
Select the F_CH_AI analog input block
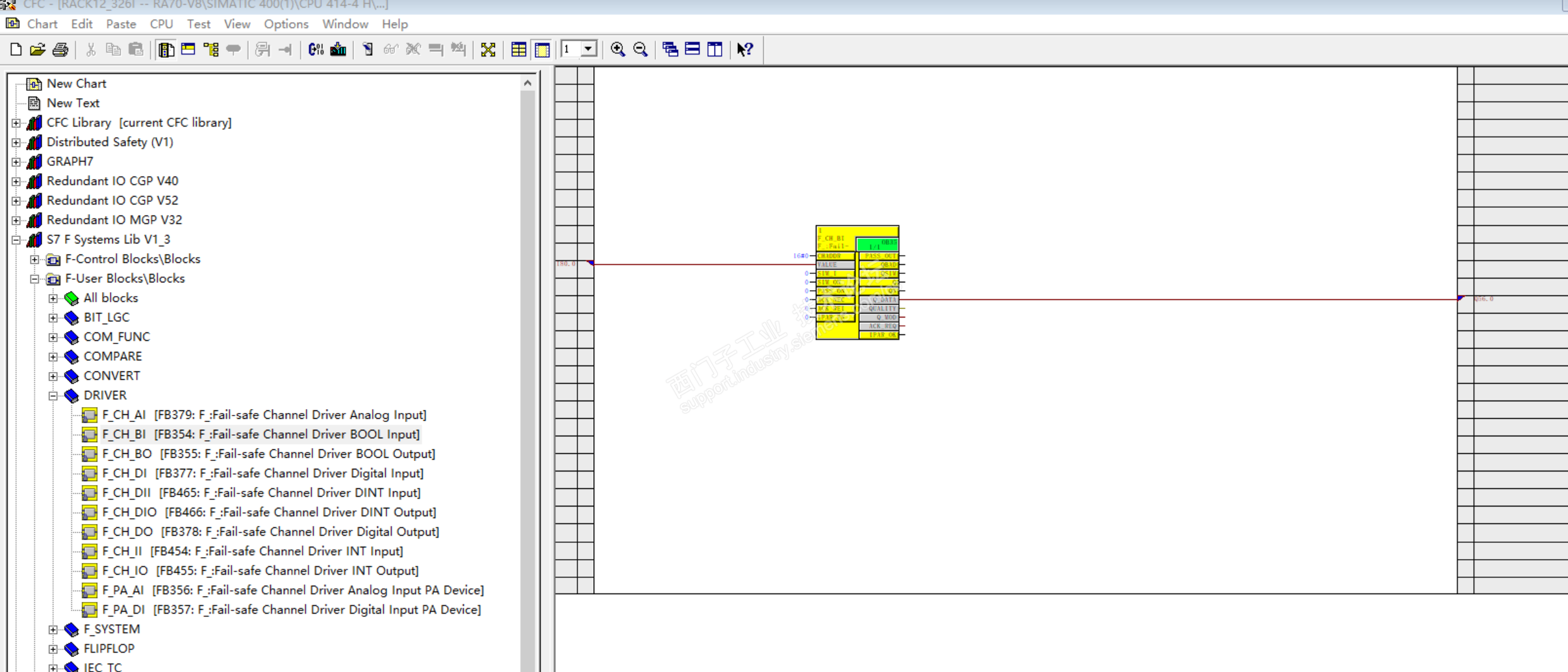tap(264, 415)
